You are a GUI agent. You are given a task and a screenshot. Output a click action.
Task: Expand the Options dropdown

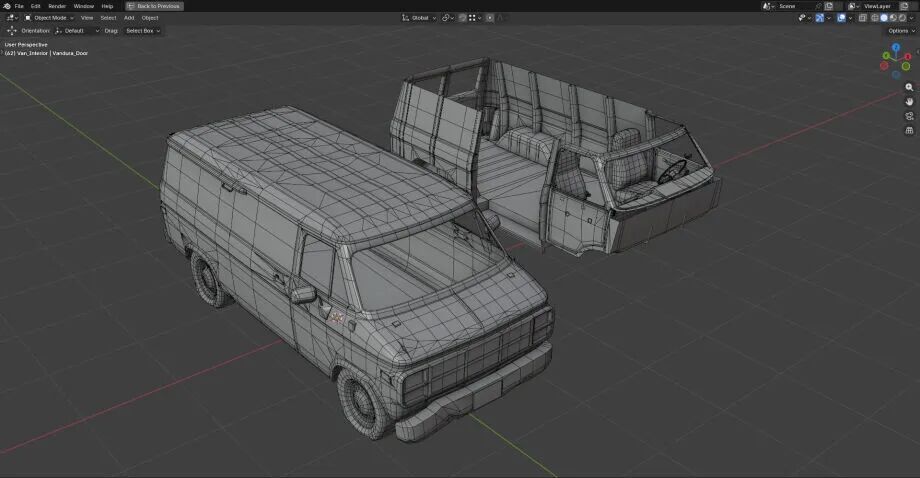(901, 30)
